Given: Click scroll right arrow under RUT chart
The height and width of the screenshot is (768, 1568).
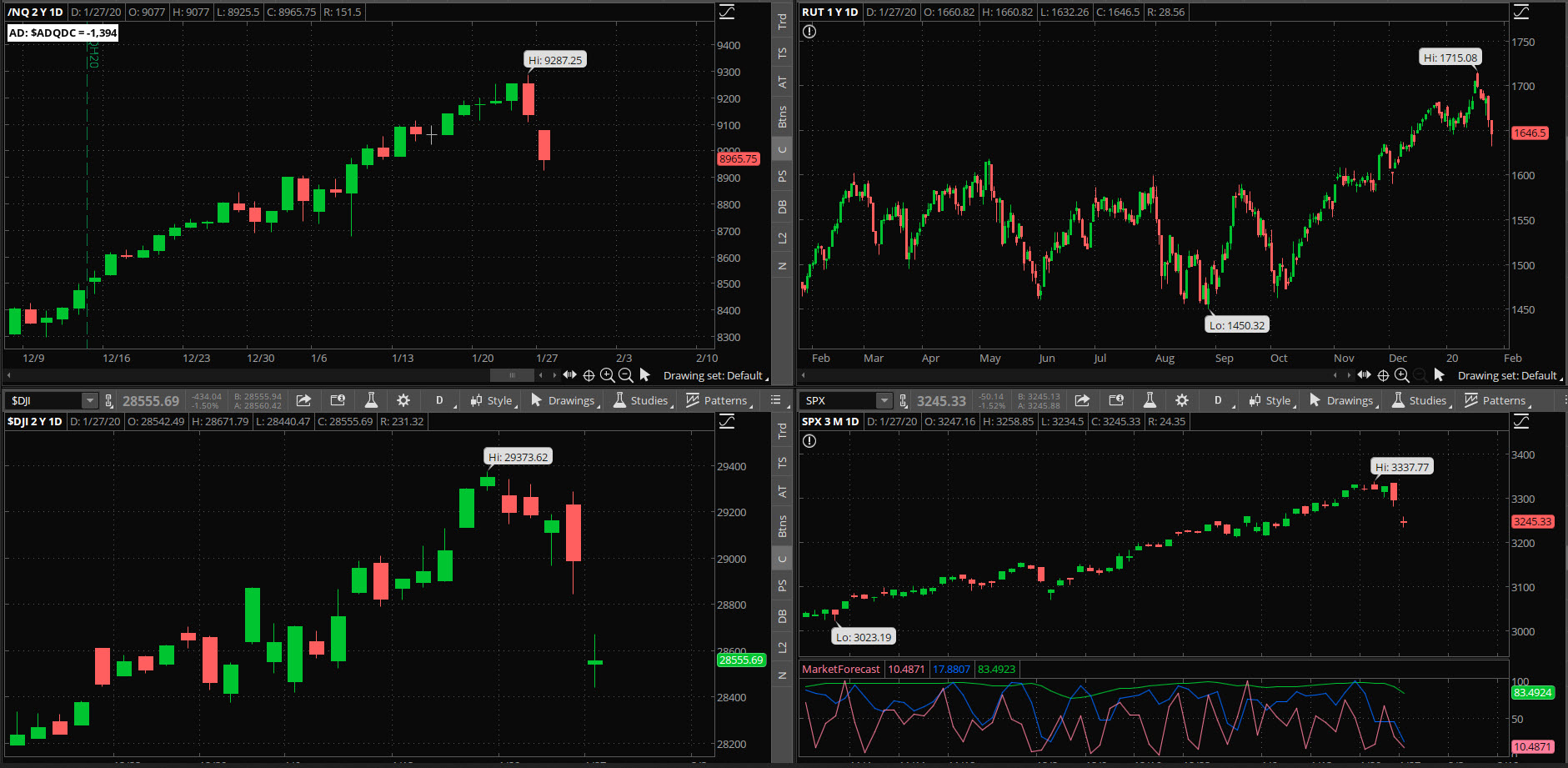Looking at the screenshot, I should pyautogui.click(x=1348, y=375).
